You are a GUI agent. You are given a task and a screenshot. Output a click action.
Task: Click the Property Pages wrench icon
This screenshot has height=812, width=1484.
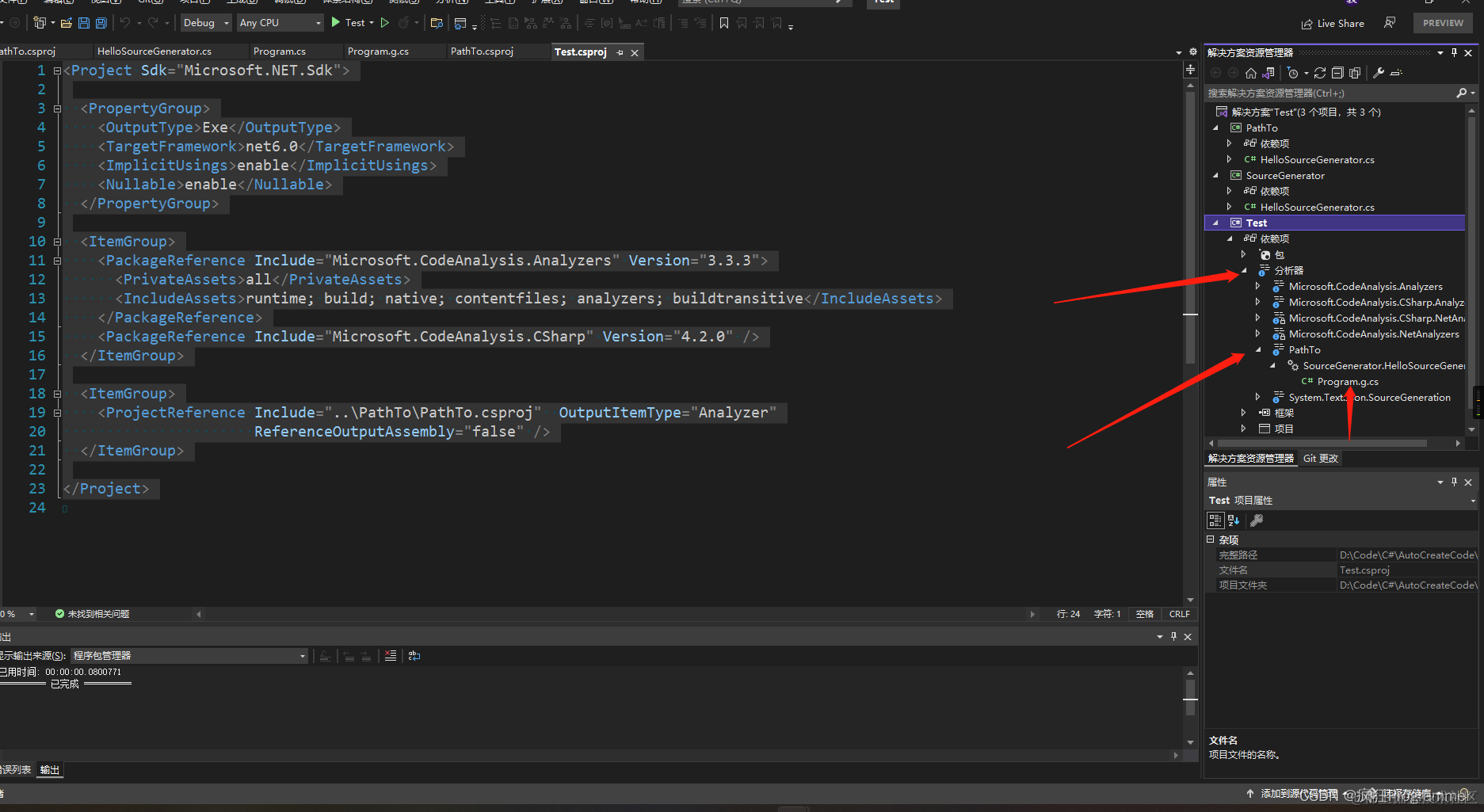pyautogui.click(x=1257, y=520)
